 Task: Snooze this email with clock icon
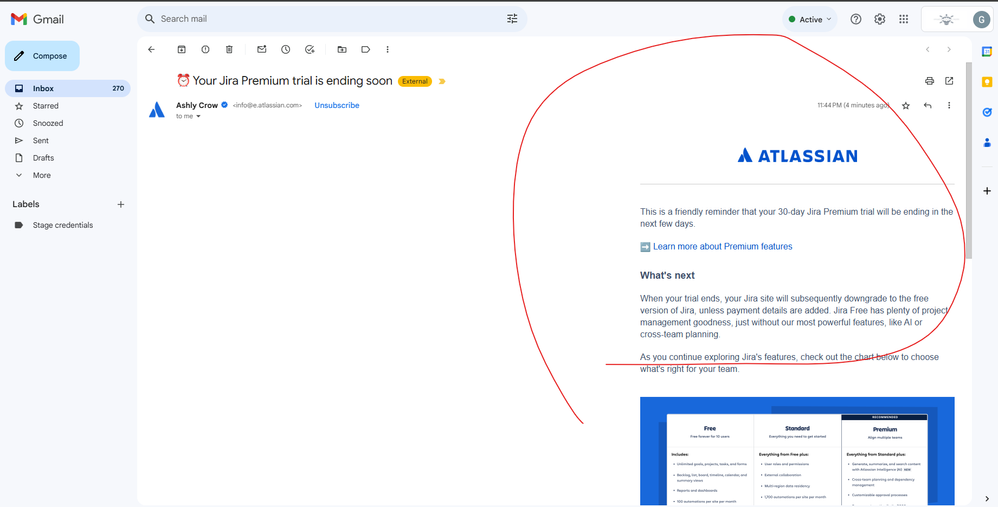(x=286, y=50)
